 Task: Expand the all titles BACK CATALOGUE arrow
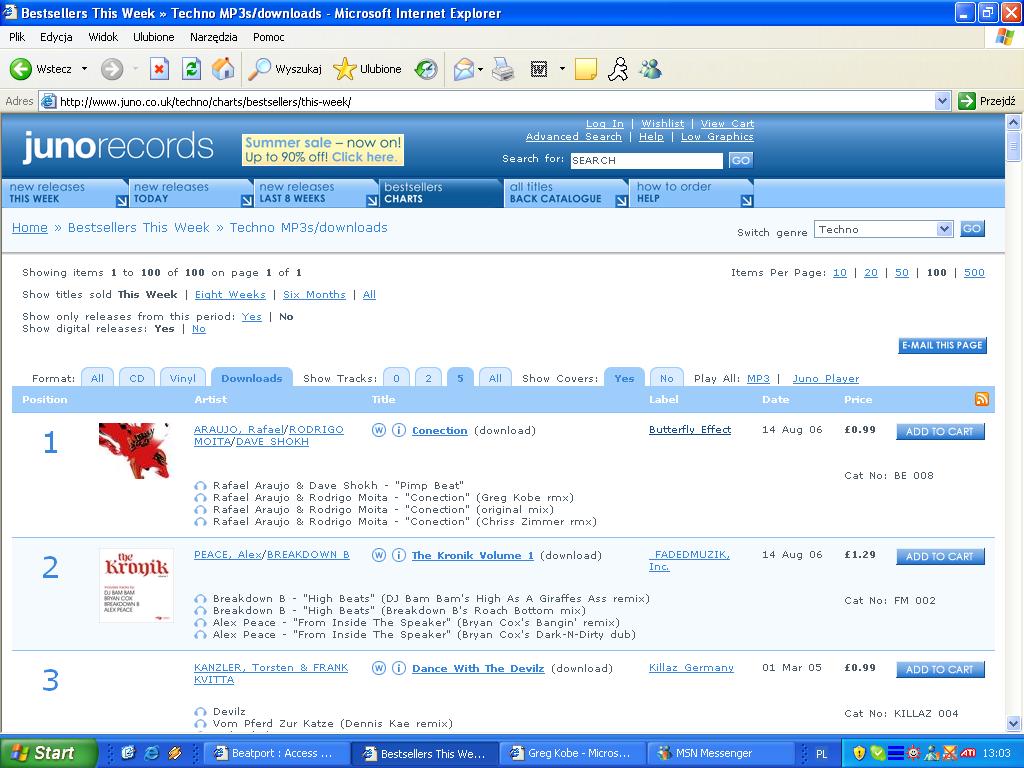(622, 201)
